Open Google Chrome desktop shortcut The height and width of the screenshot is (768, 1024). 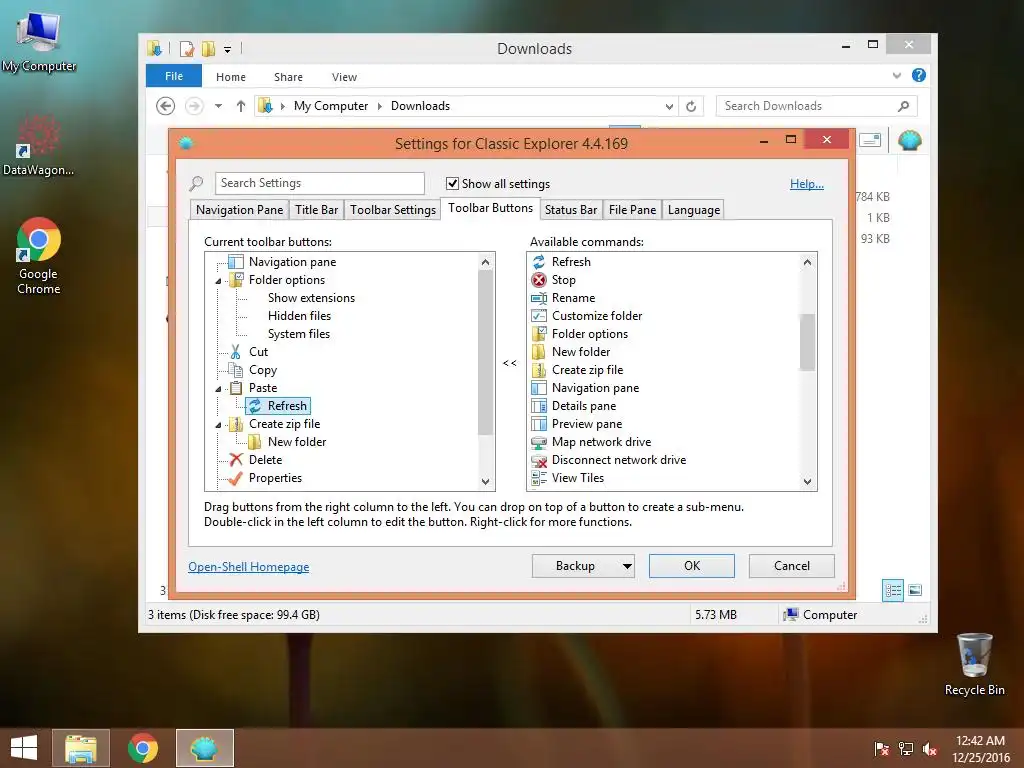click(x=39, y=256)
